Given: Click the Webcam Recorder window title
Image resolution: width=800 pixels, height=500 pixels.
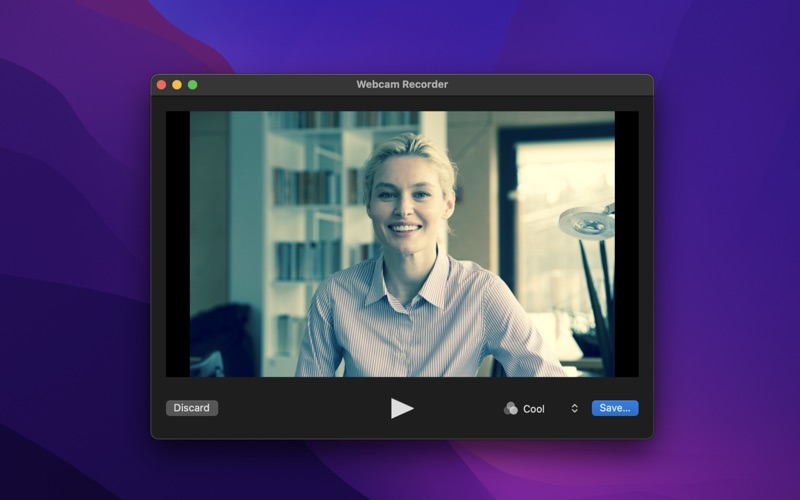Looking at the screenshot, I should (x=402, y=85).
